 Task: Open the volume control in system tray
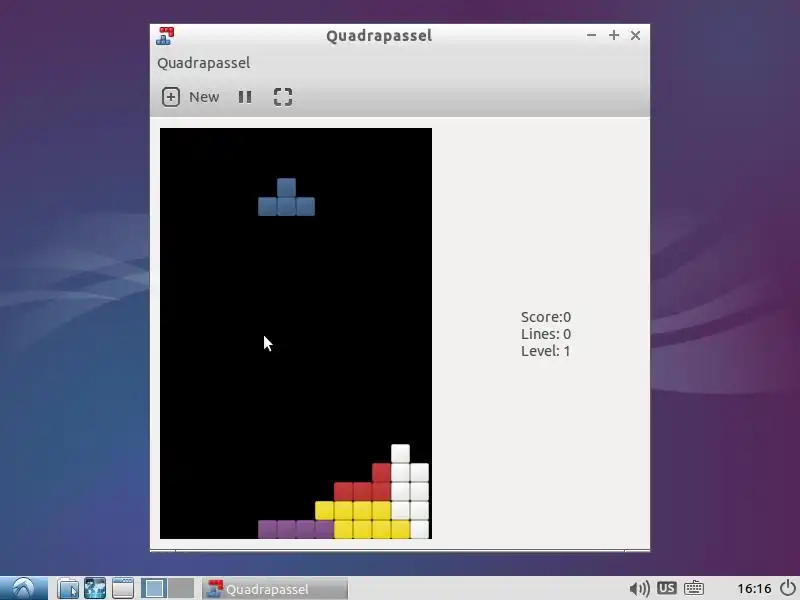pos(639,589)
